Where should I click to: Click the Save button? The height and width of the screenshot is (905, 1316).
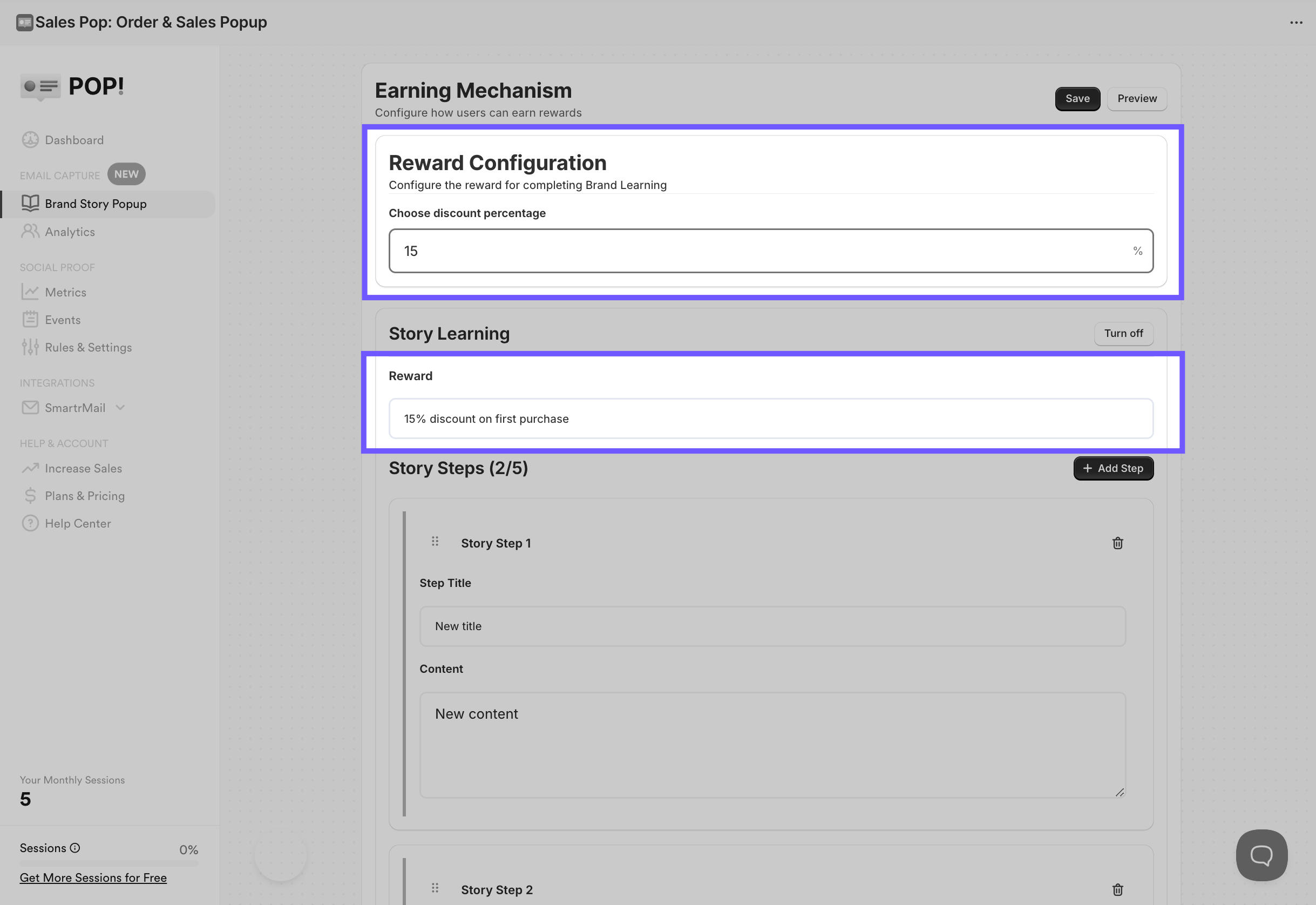(x=1077, y=99)
